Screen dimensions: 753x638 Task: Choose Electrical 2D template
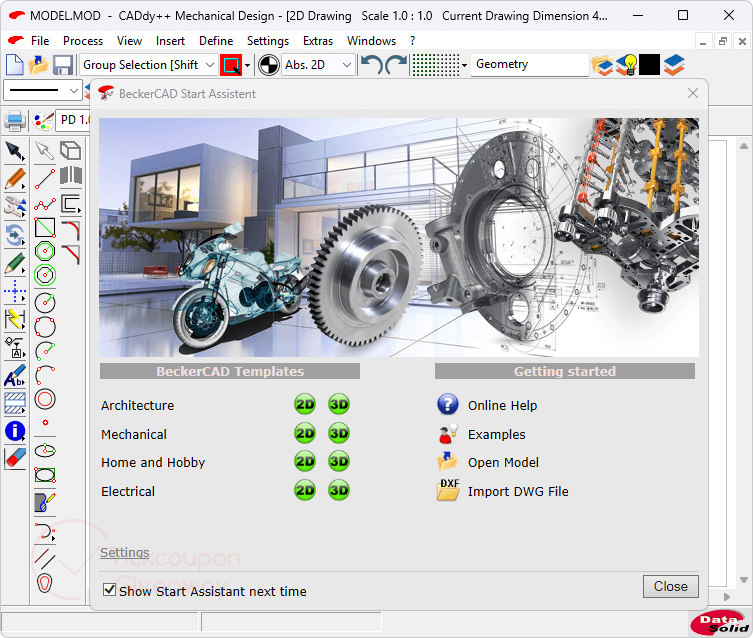(x=305, y=490)
